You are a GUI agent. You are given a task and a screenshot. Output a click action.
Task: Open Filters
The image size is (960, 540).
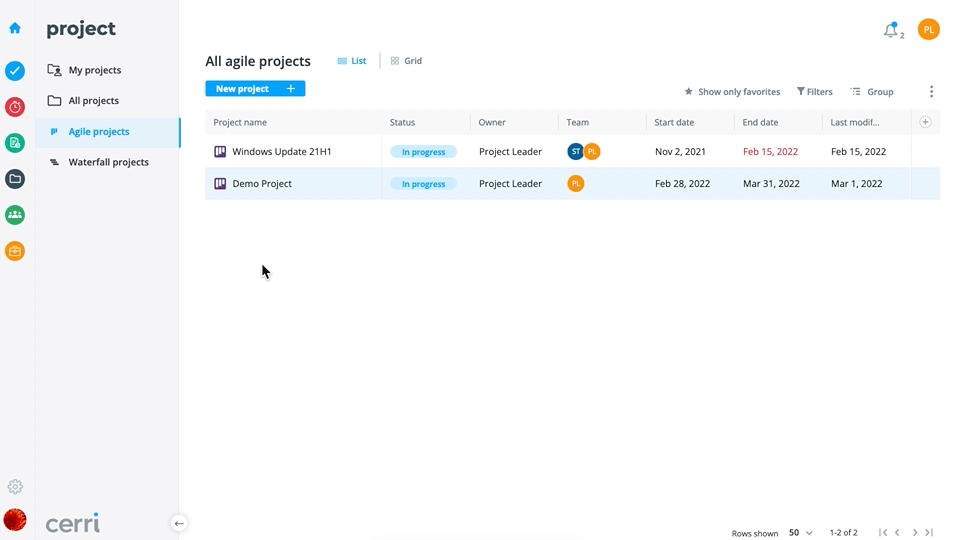coord(814,92)
